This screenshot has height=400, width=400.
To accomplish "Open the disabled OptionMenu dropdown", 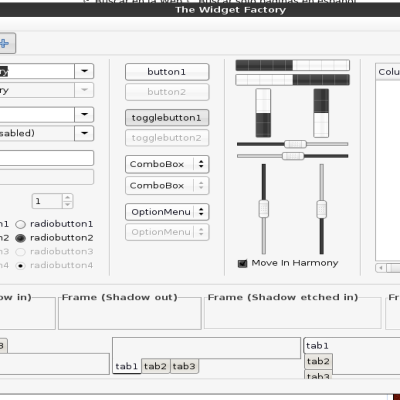I will click(x=167, y=232).
